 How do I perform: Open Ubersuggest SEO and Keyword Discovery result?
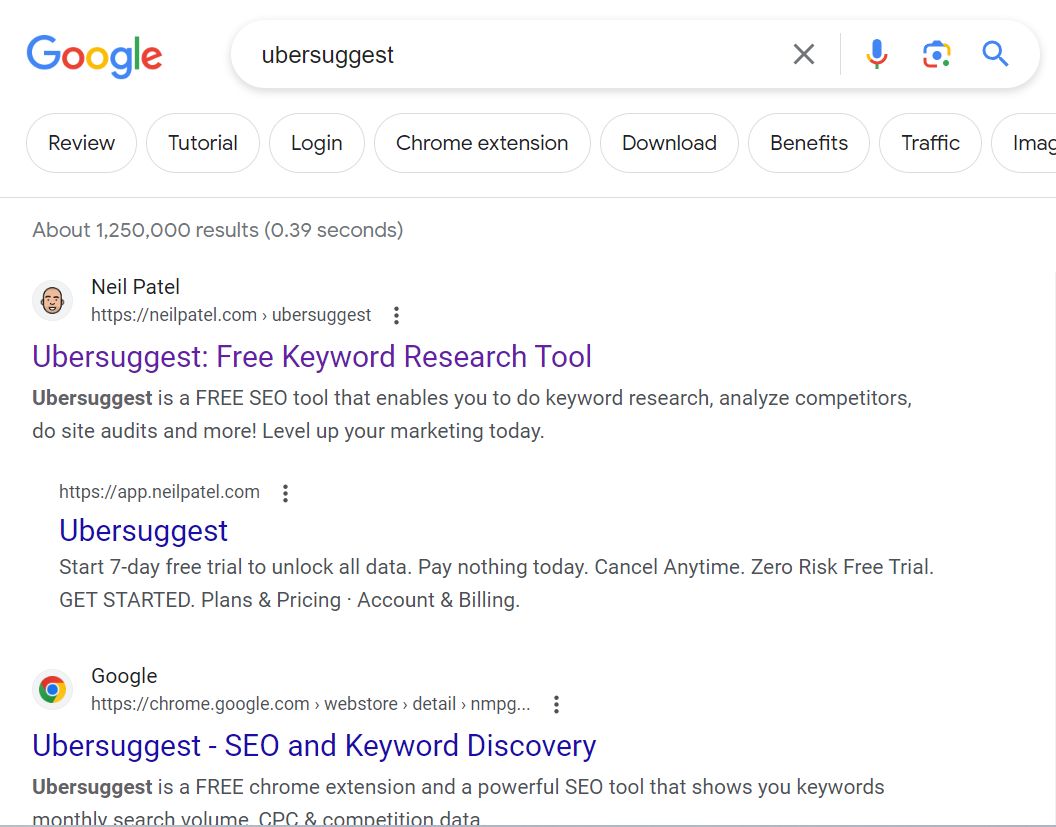click(314, 746)
